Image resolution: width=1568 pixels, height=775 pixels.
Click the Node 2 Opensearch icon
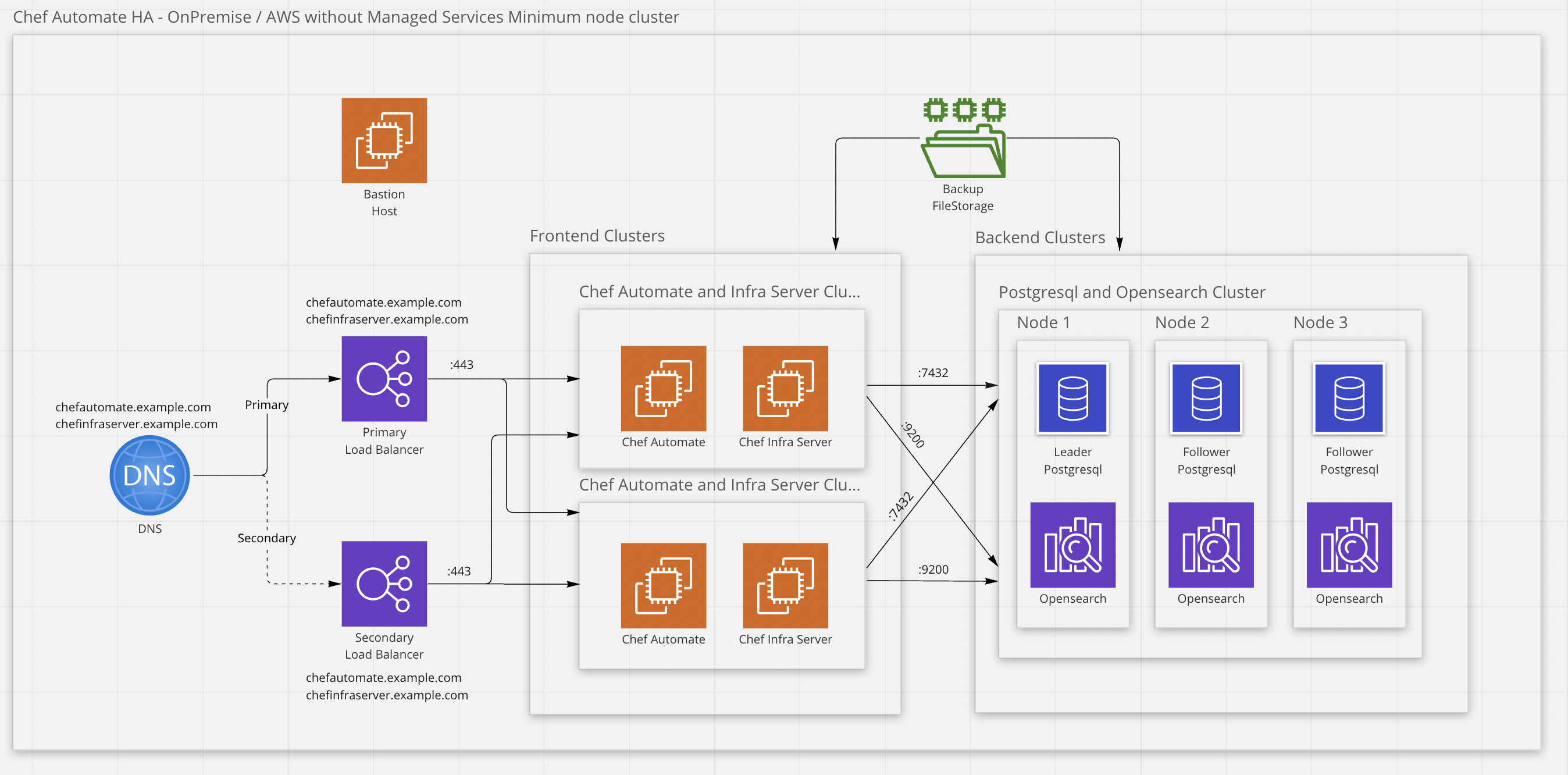(x=1211, y=545)
